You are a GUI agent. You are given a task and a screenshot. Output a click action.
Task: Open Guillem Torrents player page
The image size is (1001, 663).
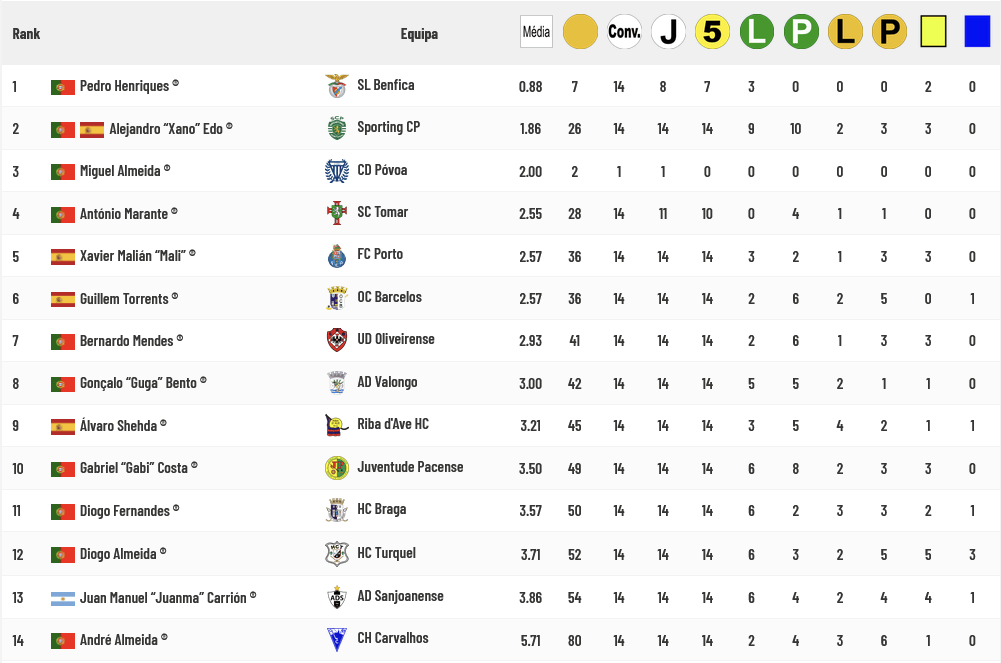(x=124, y=299)
